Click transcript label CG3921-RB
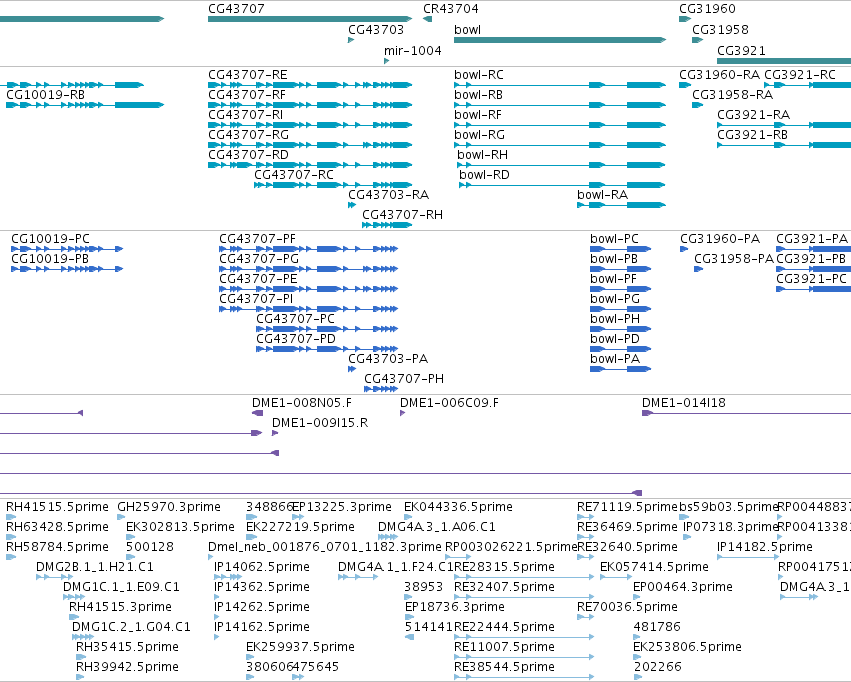The image size is (851, 682). click(x=752, y=135)
